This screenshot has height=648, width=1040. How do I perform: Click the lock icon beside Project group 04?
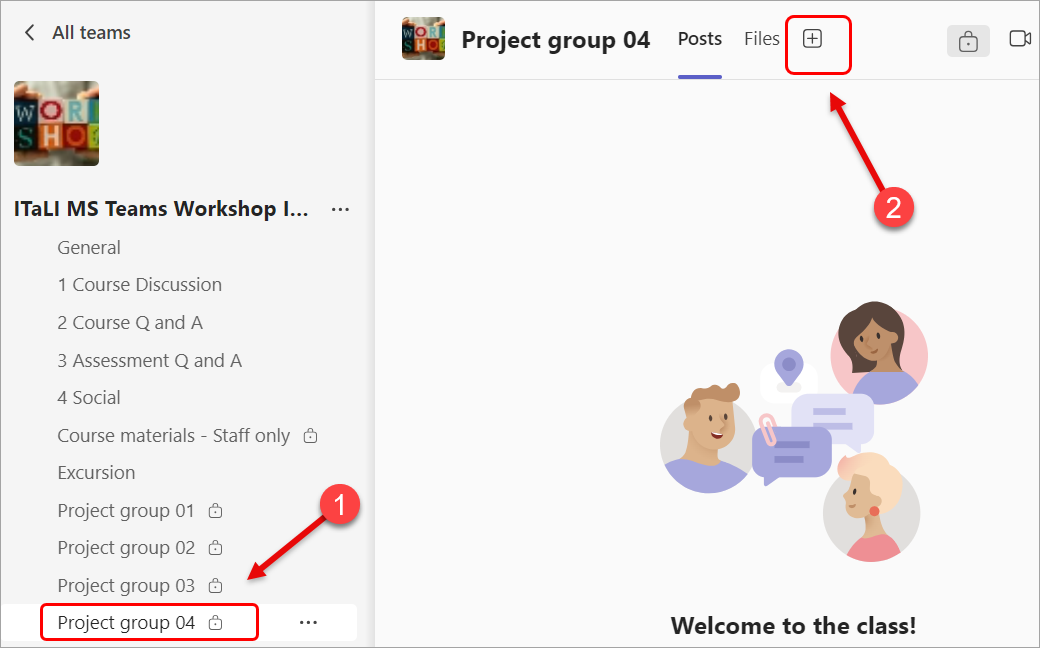[x=215, y=622]
